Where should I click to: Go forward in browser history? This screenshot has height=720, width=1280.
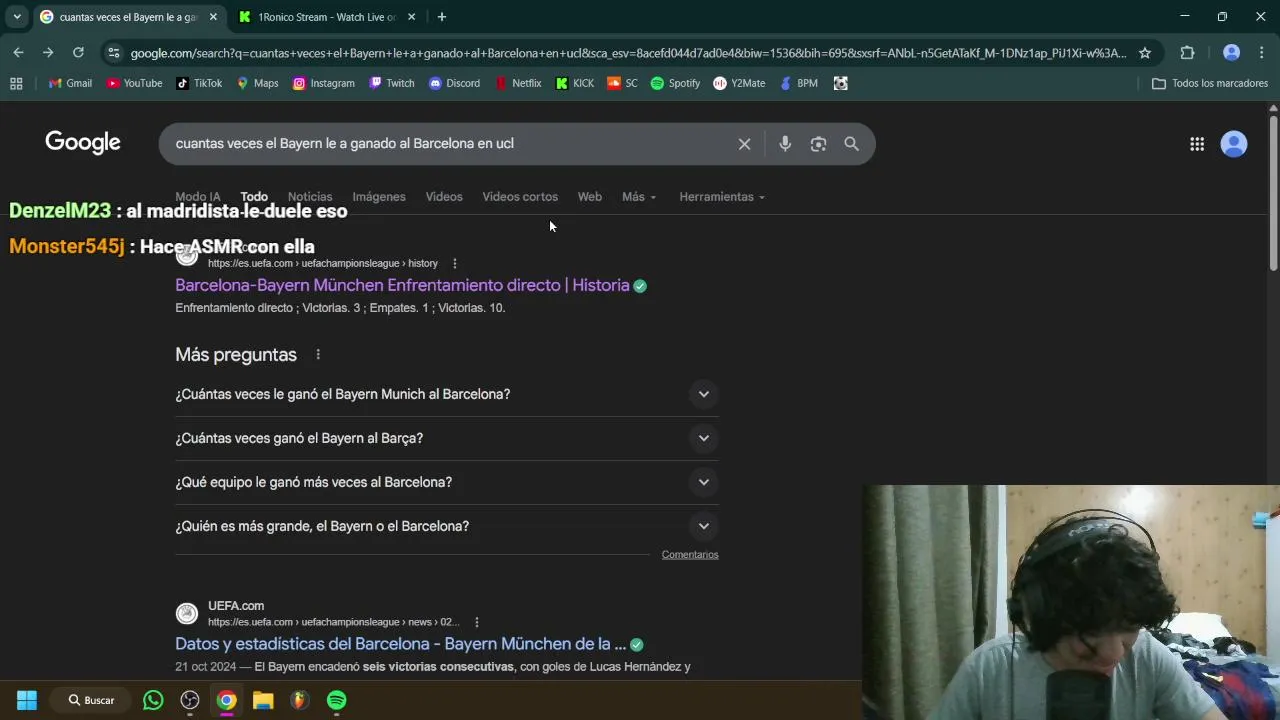[48, 53]
